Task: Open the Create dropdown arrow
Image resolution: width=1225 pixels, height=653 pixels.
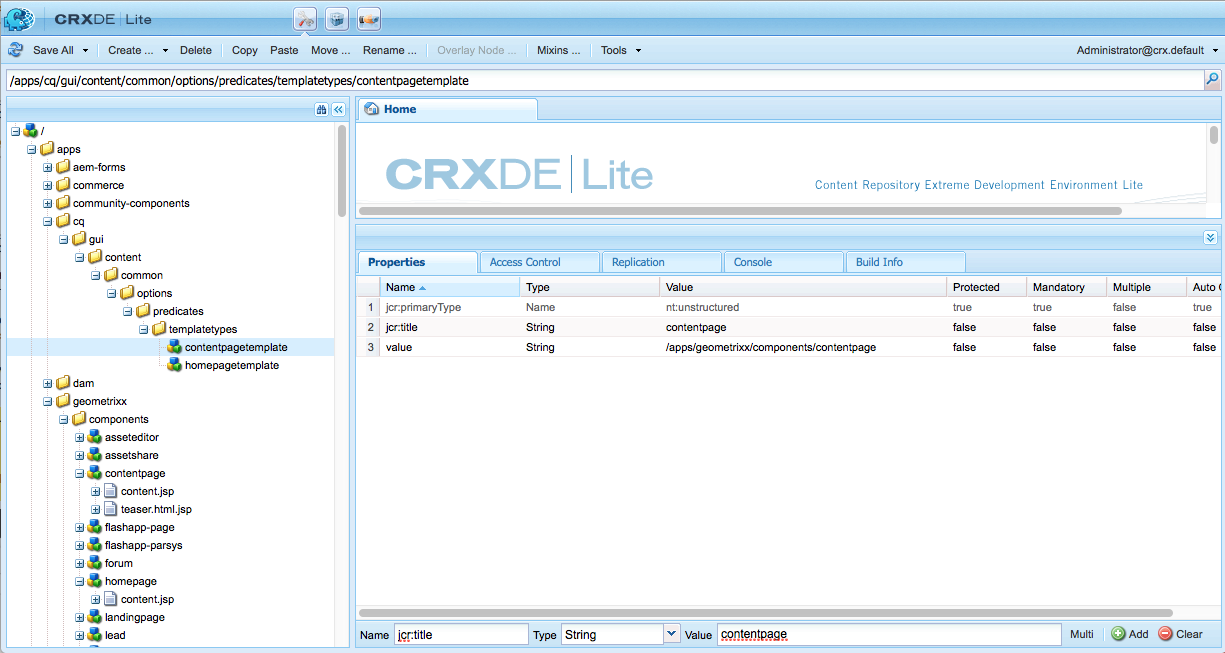Action: coord(163,50)
